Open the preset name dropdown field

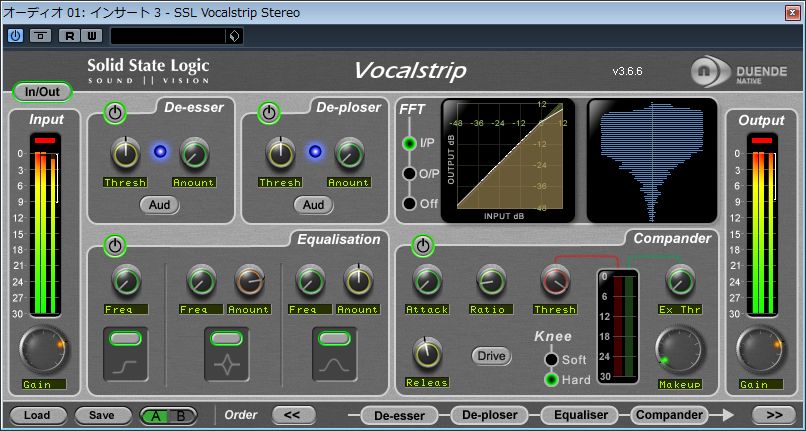[x=168, y=36]
